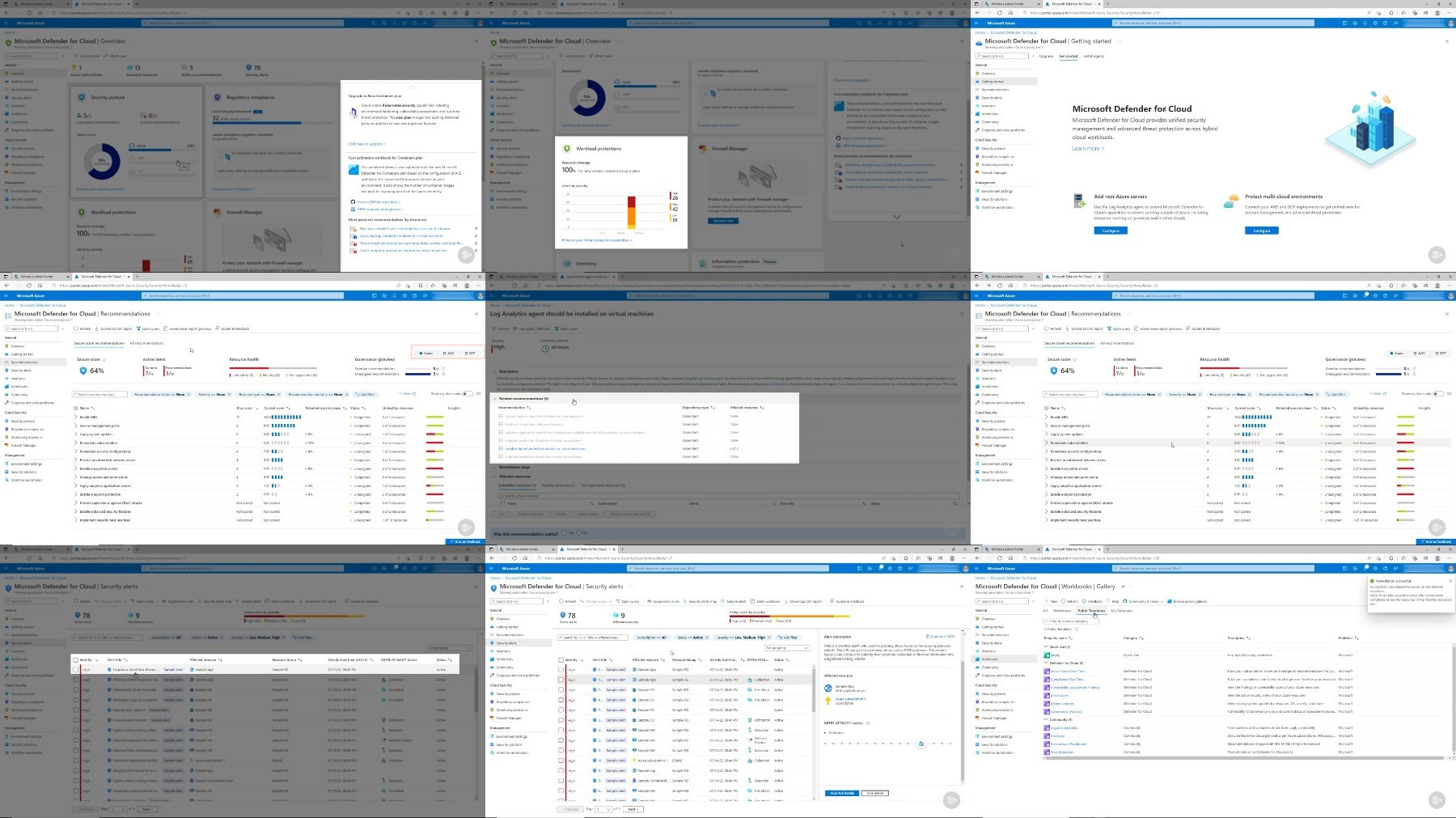Click the alerts list vertical scrollbar in Security alerts details-pane window
The image size is (1456, 818).
point(814,689)
